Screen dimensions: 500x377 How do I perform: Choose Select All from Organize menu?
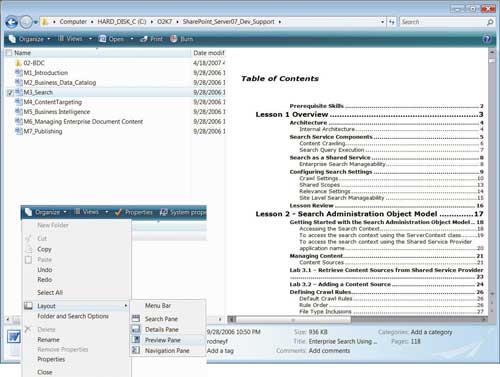(x=50, y=293)
